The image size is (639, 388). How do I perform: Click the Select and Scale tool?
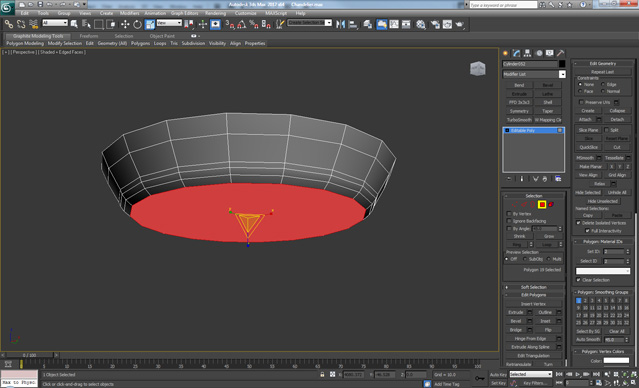(150, 24)
